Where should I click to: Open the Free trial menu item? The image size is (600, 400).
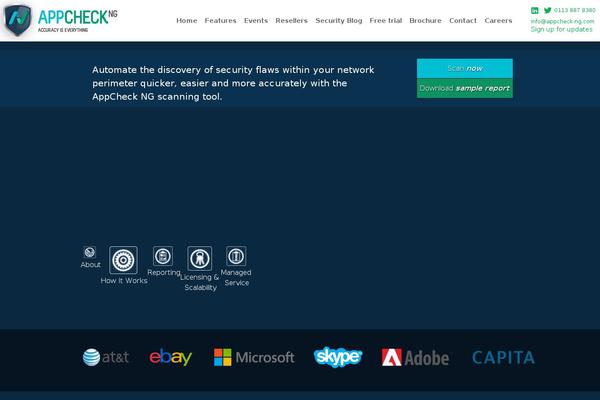(386, 21)
